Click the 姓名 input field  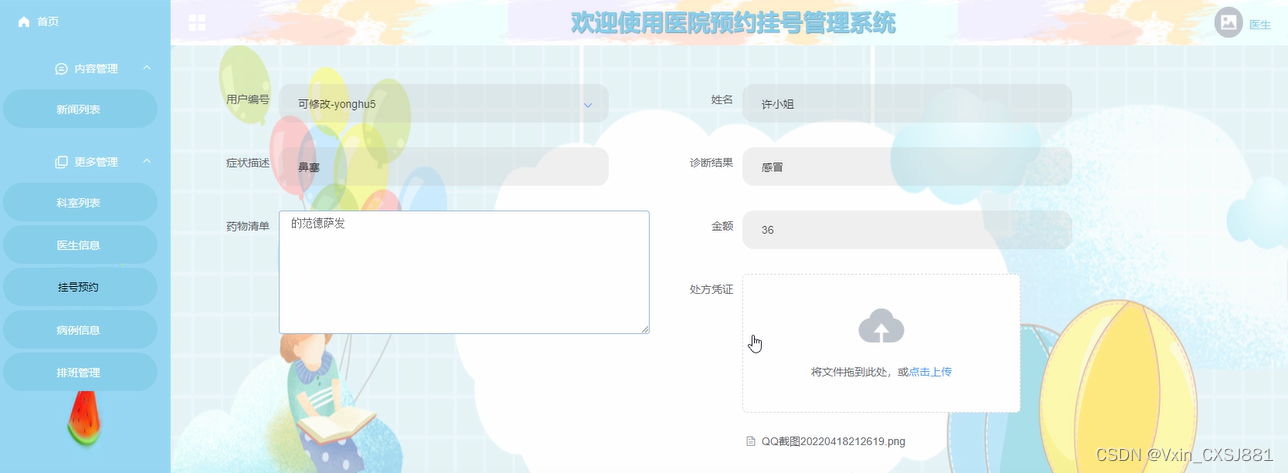pyautogui.click(x=907, y=103)
